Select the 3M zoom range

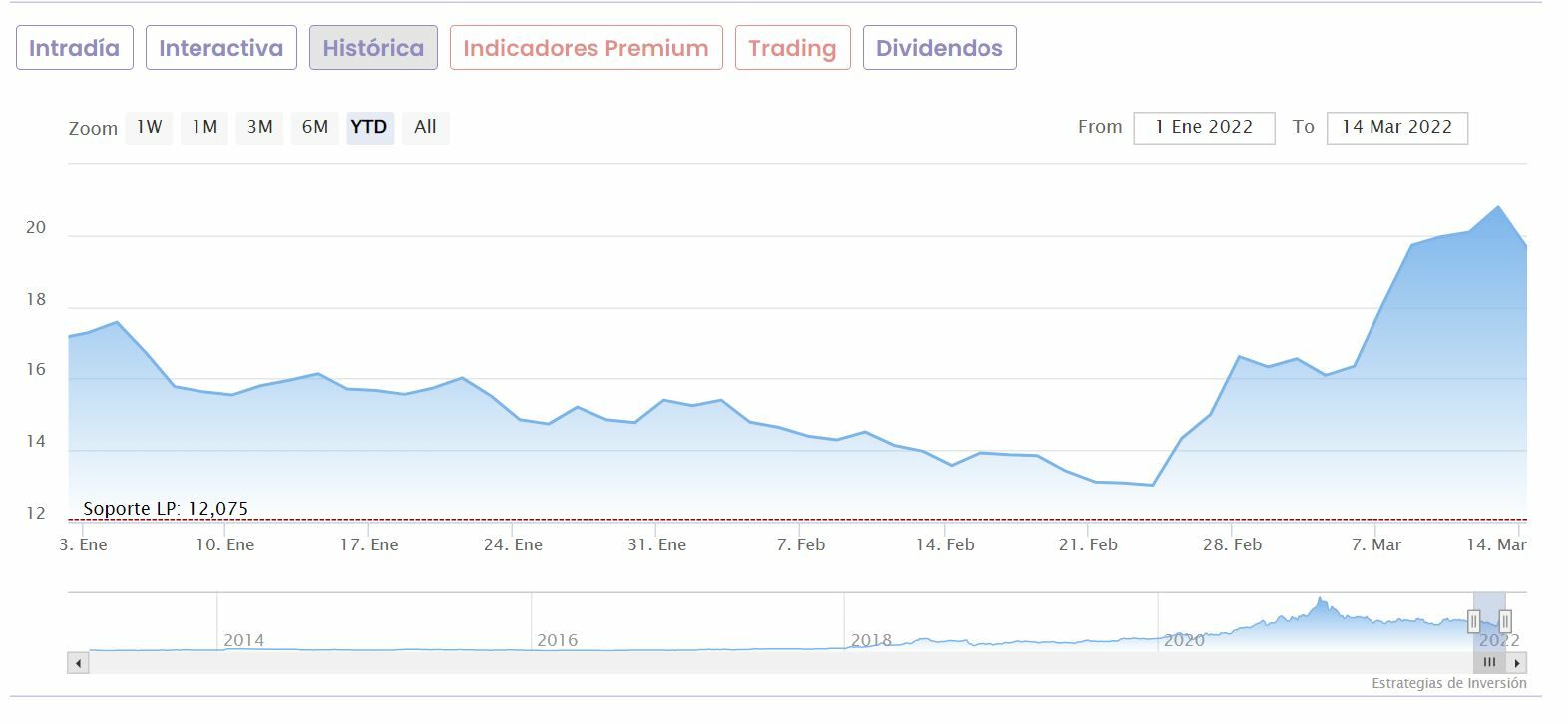tap(260, 127)
